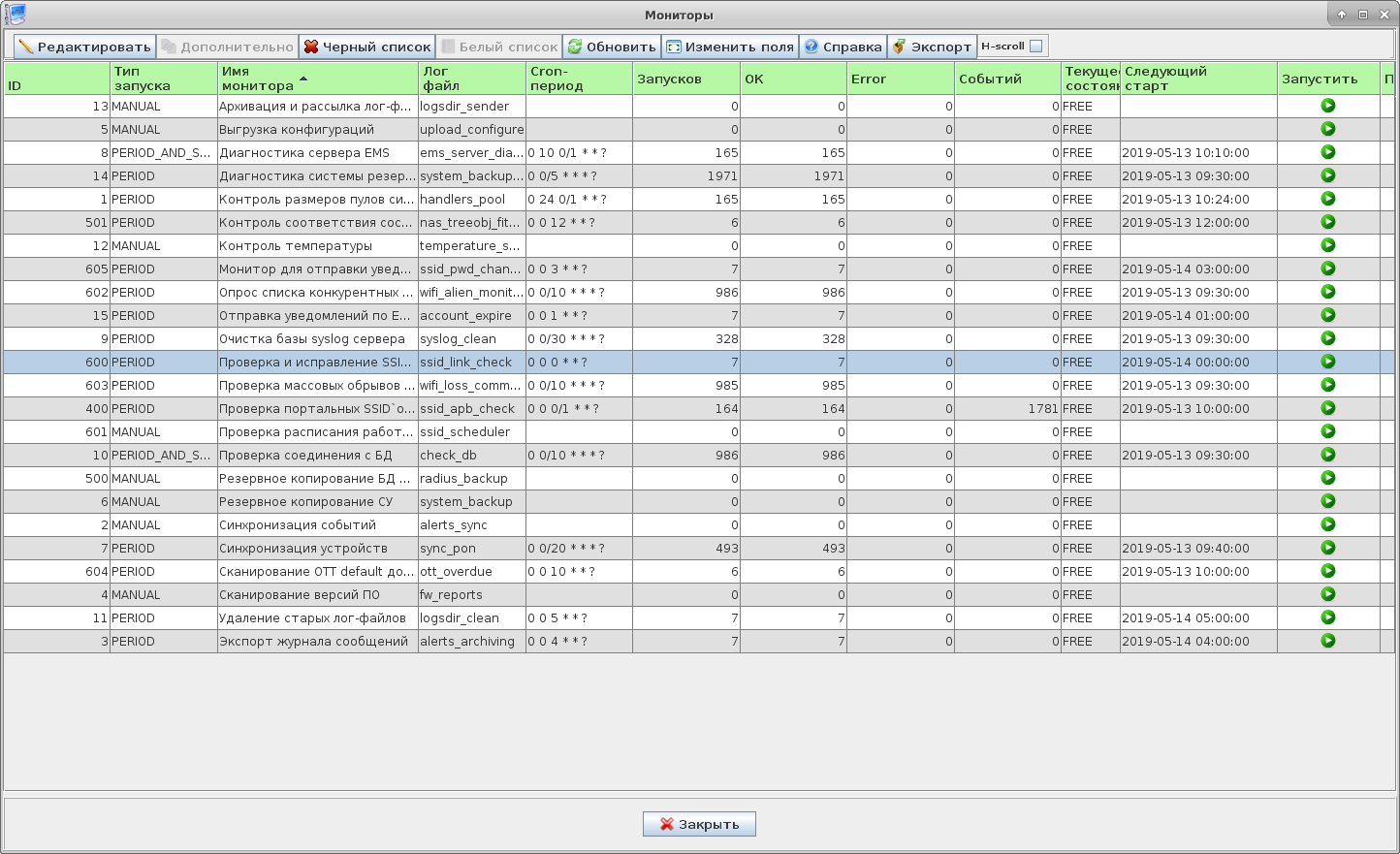Open the Изменить поля field editor
Image resolution: width=1400 pixels, height=854 pixels.
point(730,47)
